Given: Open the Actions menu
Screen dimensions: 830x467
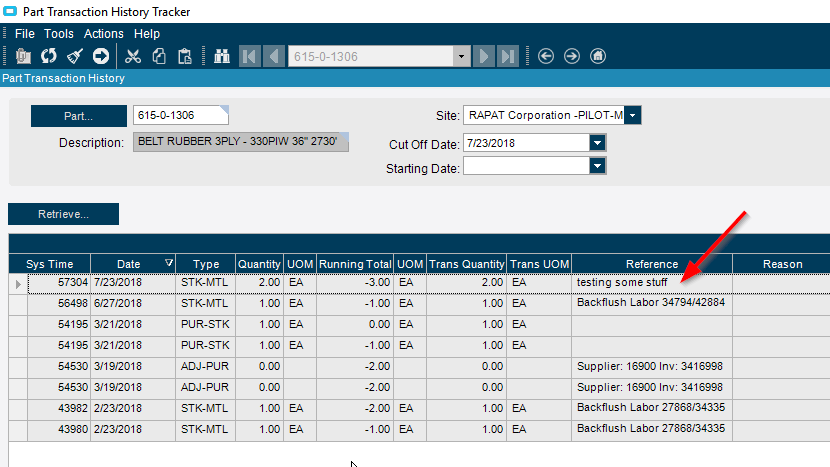Looking at the screenshot, I should point(104,34).
